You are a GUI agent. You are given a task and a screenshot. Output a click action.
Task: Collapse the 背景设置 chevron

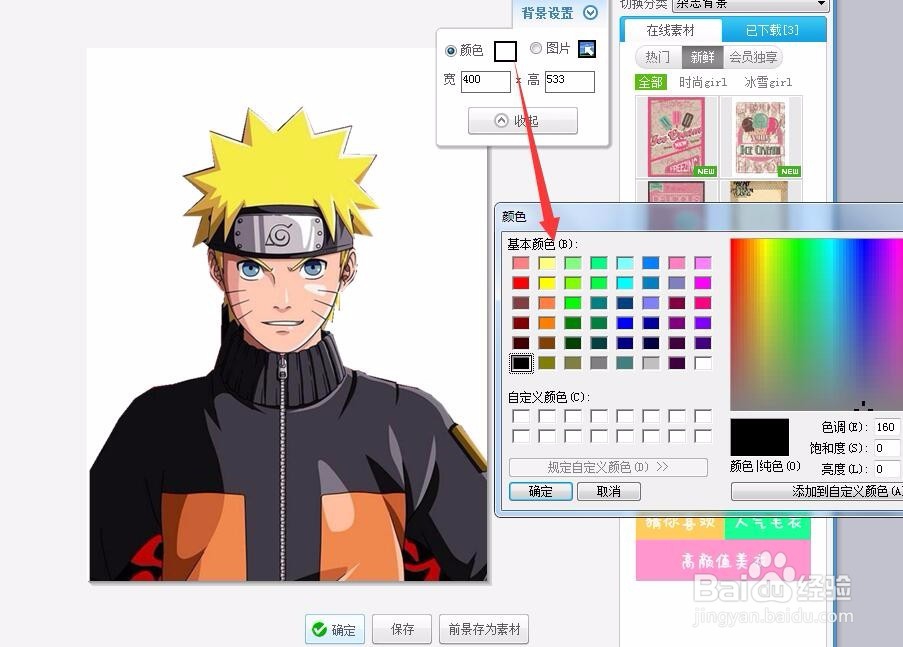590,12
